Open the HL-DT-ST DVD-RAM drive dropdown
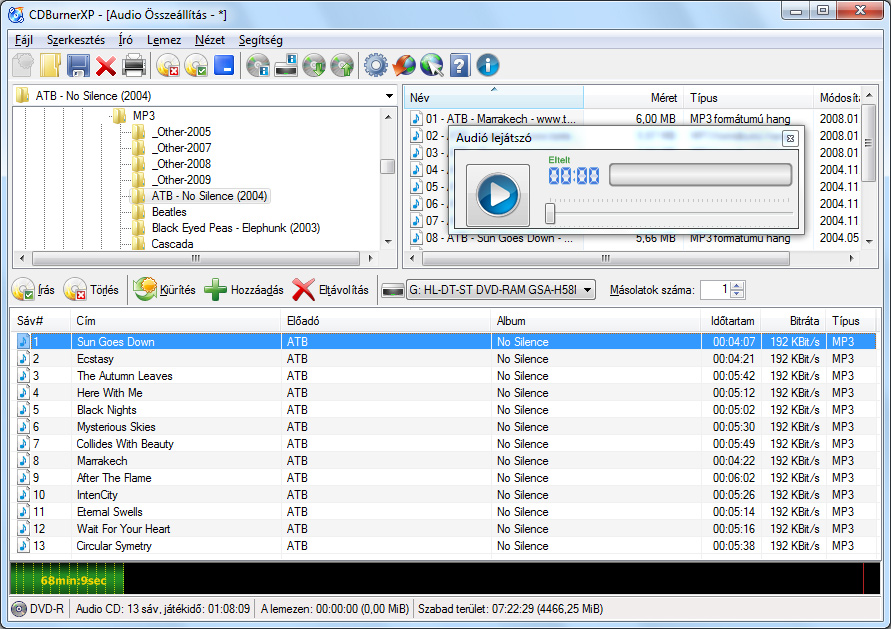Image resolution: width=891 pixels, height=629 pixels. click(587, 290)
